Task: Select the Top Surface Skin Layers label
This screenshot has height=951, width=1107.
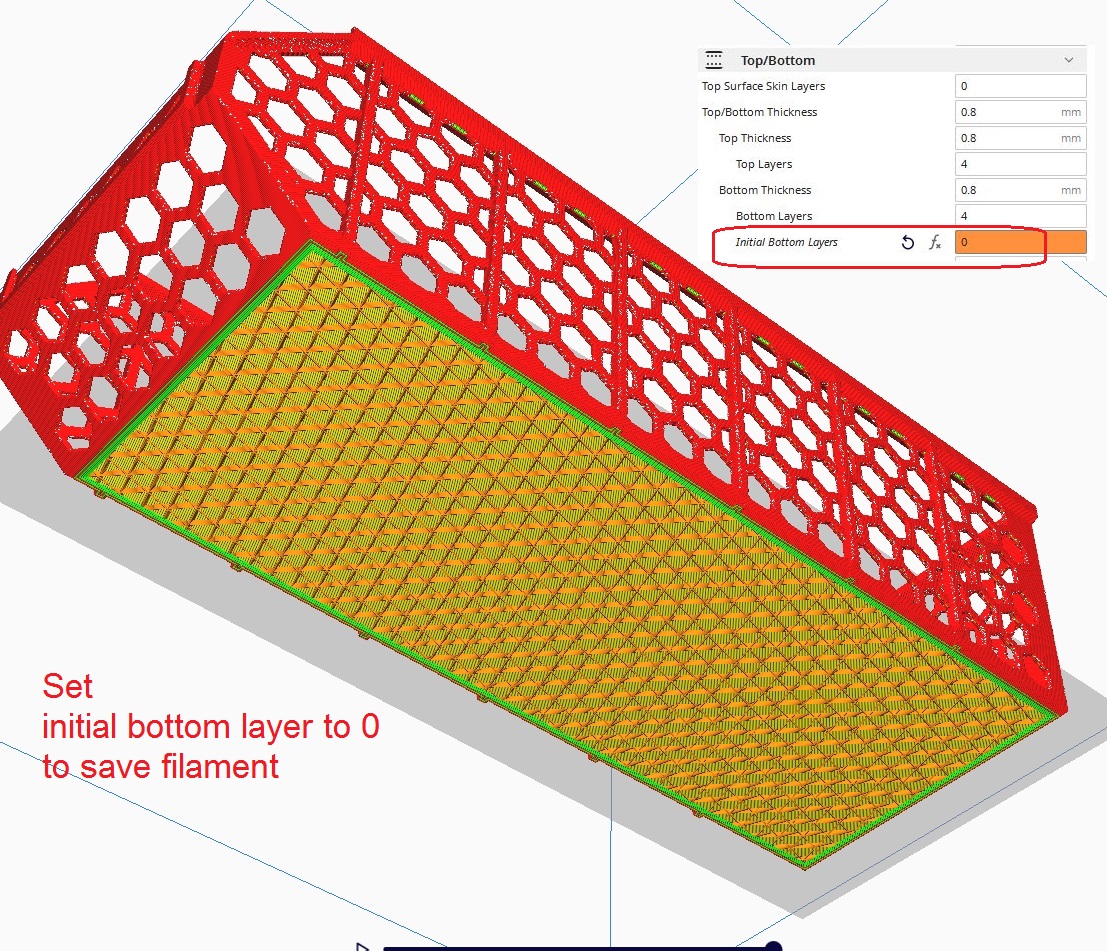Action: point(763,86)
